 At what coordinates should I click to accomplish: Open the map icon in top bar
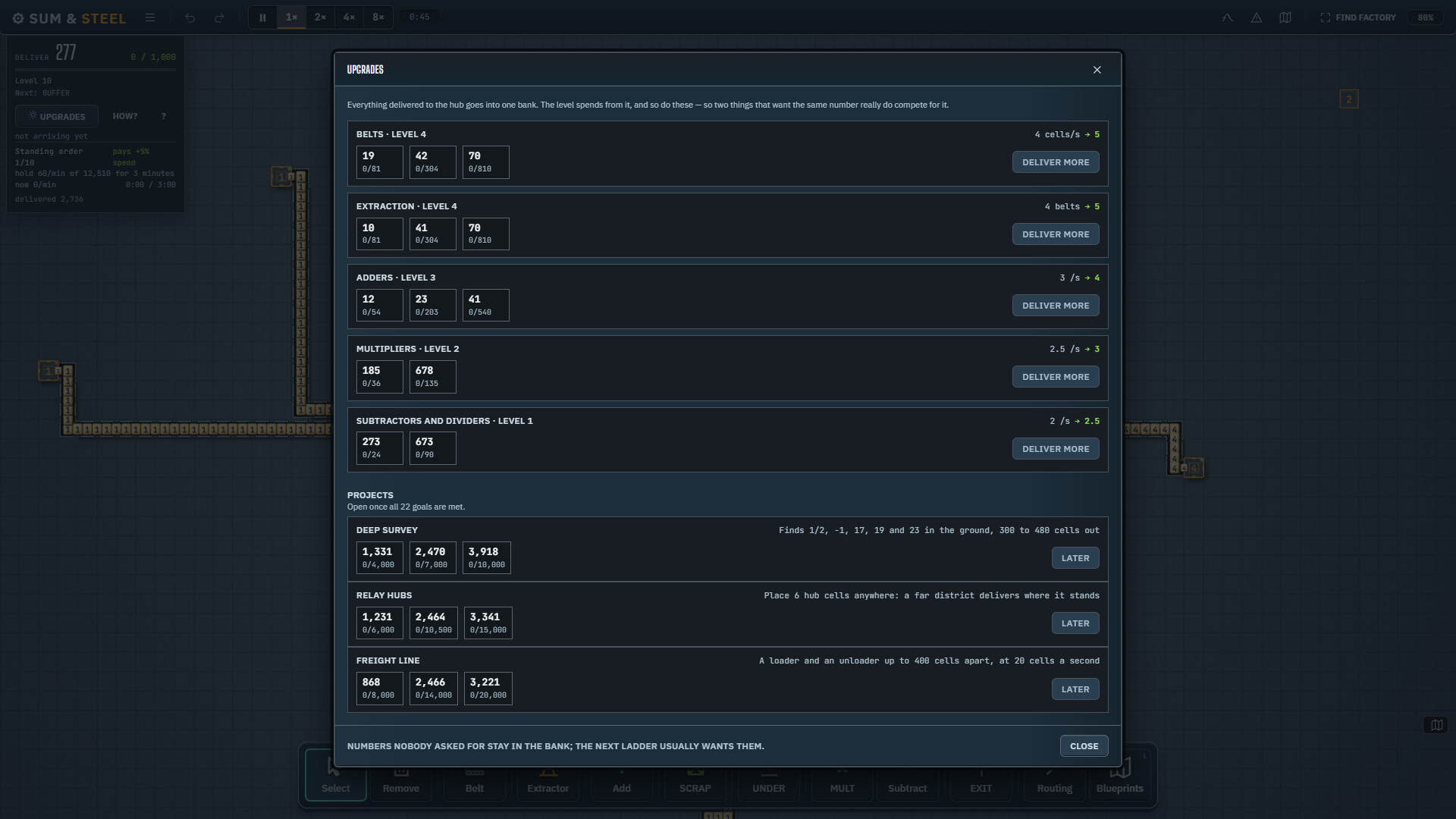point(1285,17)
